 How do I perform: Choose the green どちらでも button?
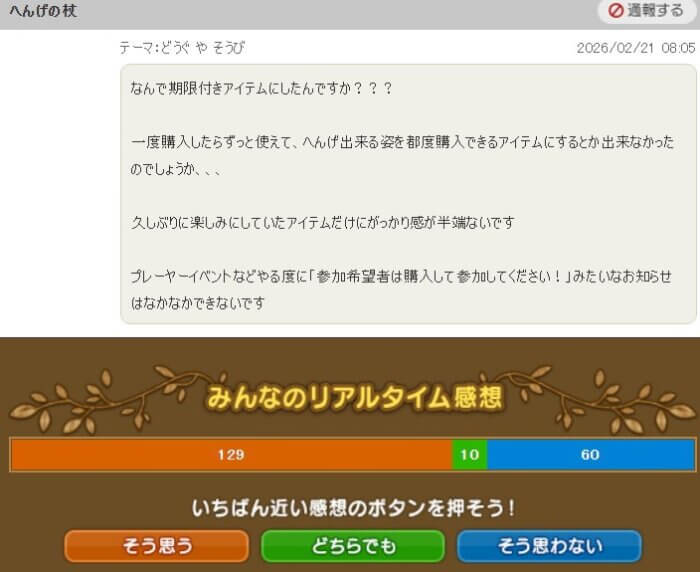351,546
